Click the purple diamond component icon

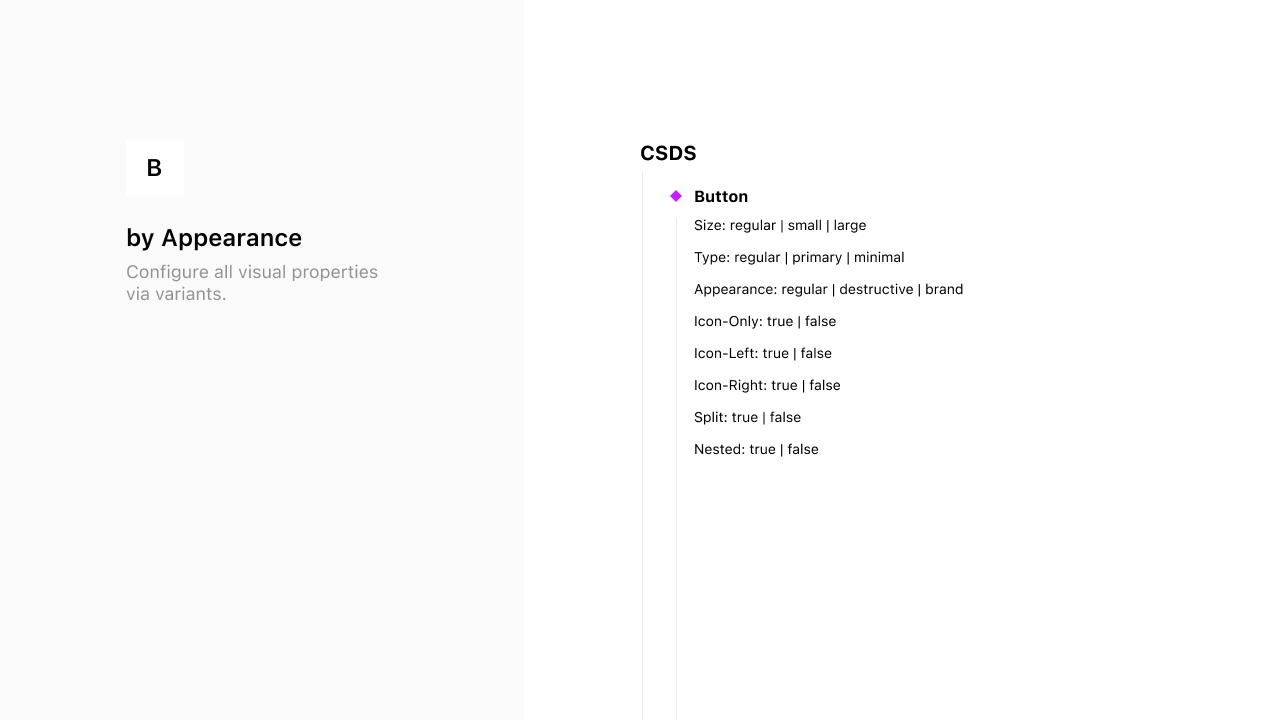point(676,196)
